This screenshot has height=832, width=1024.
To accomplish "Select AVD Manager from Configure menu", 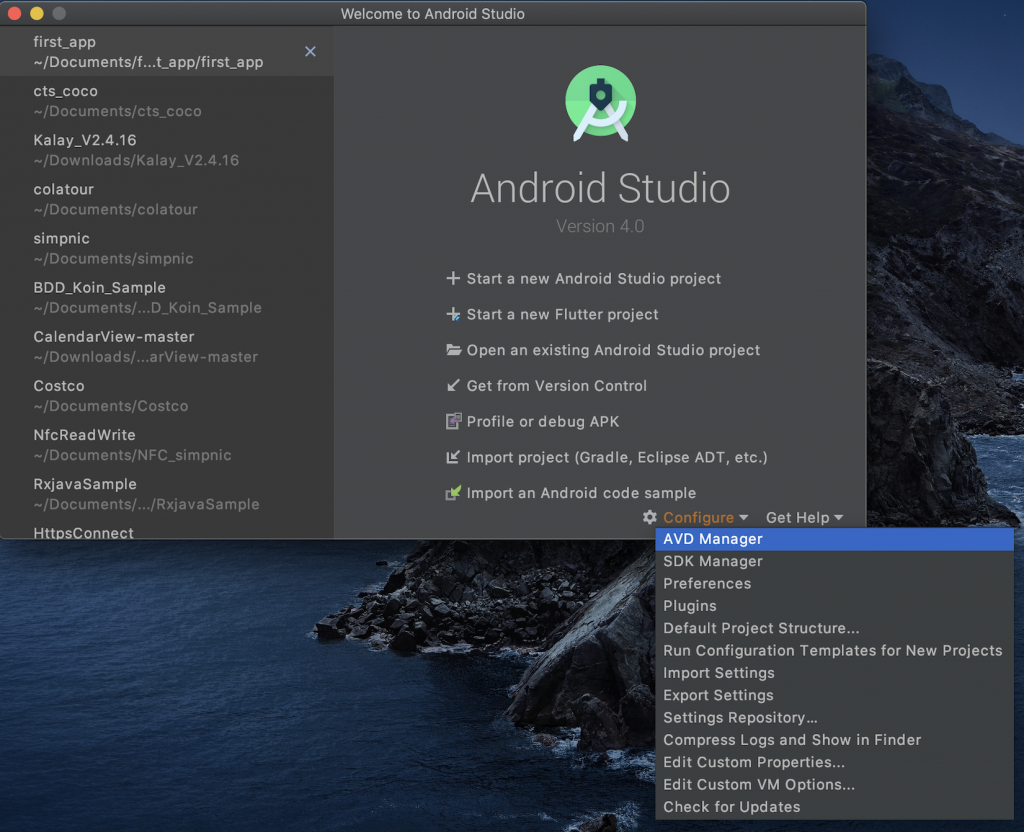I will click(834, 539).
